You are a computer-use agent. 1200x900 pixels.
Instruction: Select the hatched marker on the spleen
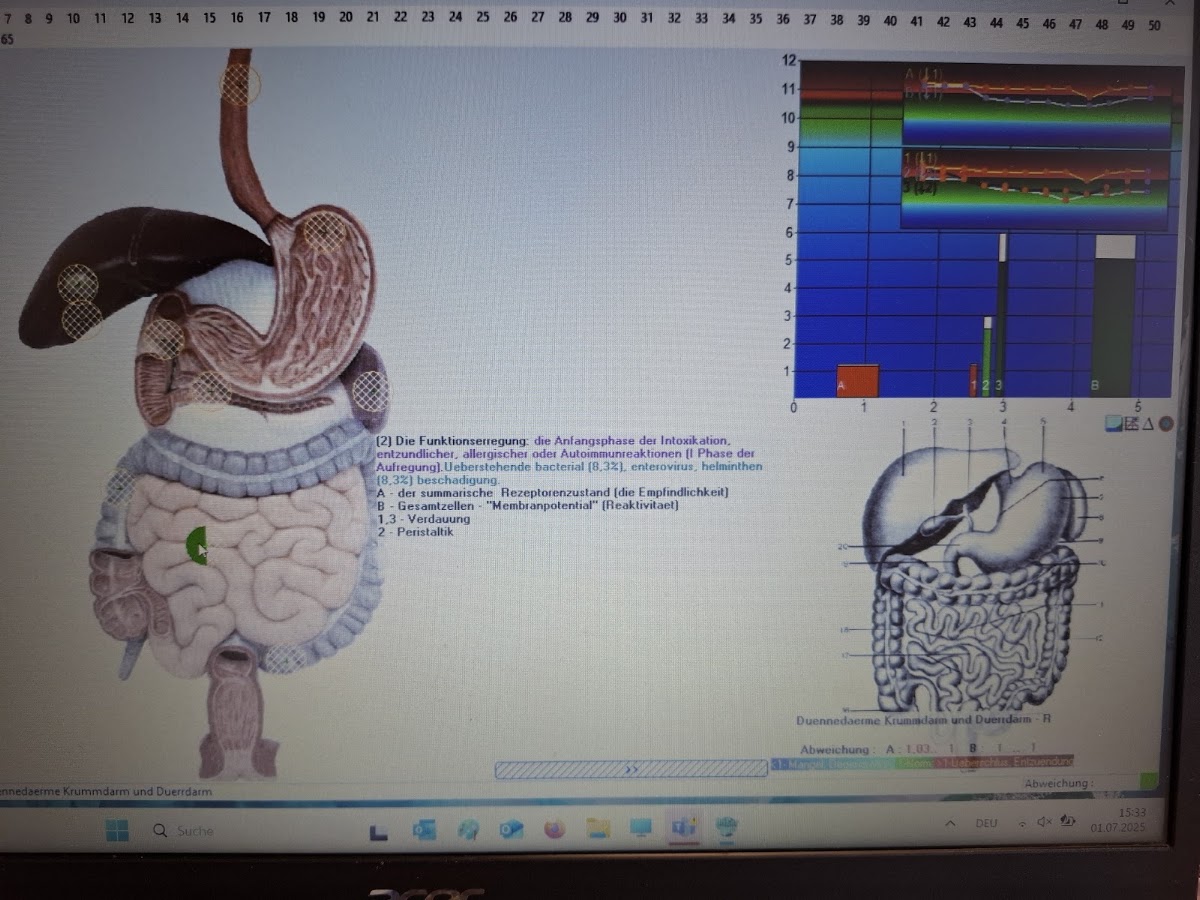[x=371, y=392]
